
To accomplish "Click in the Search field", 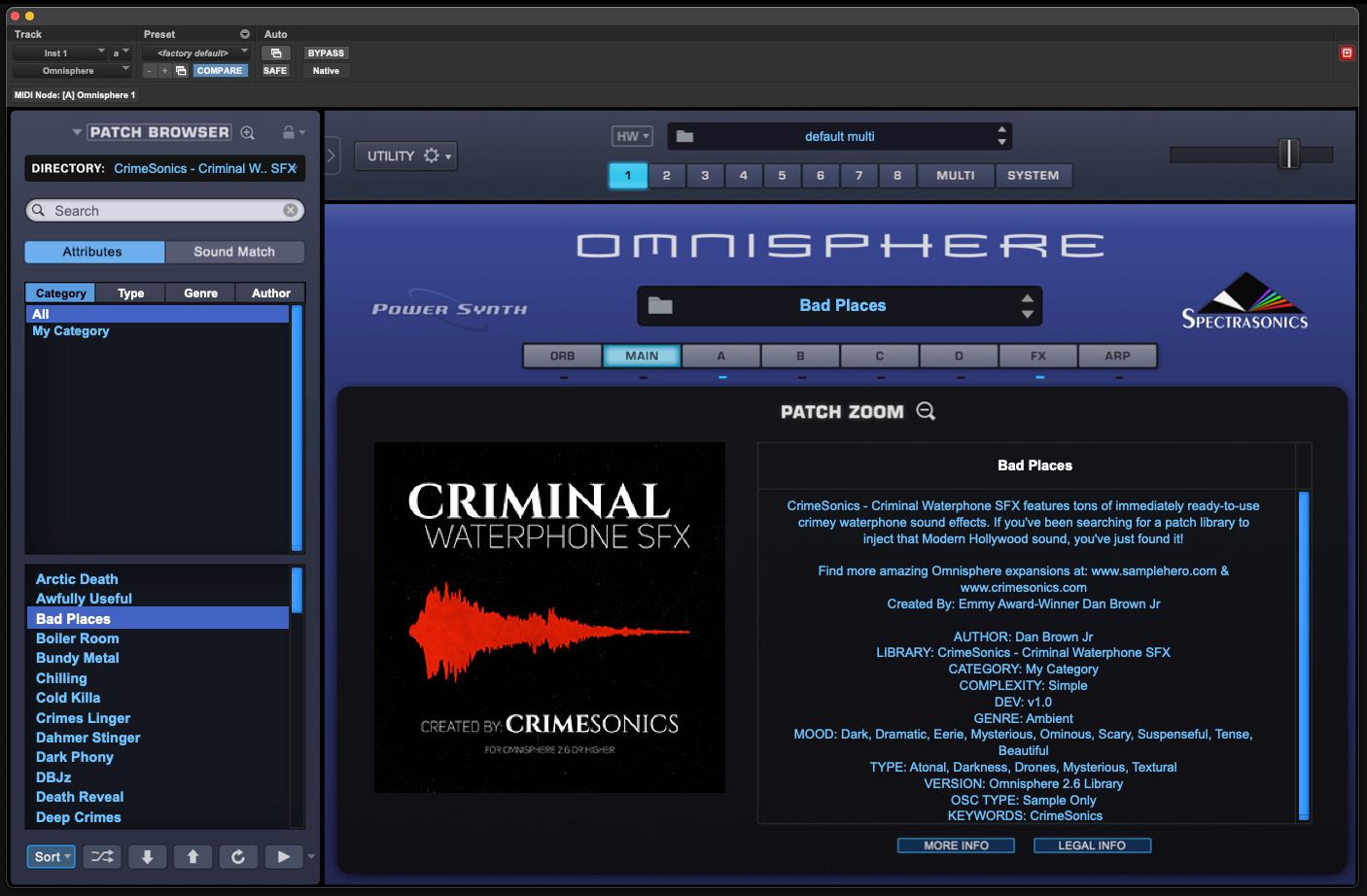I will pos(165,210).
